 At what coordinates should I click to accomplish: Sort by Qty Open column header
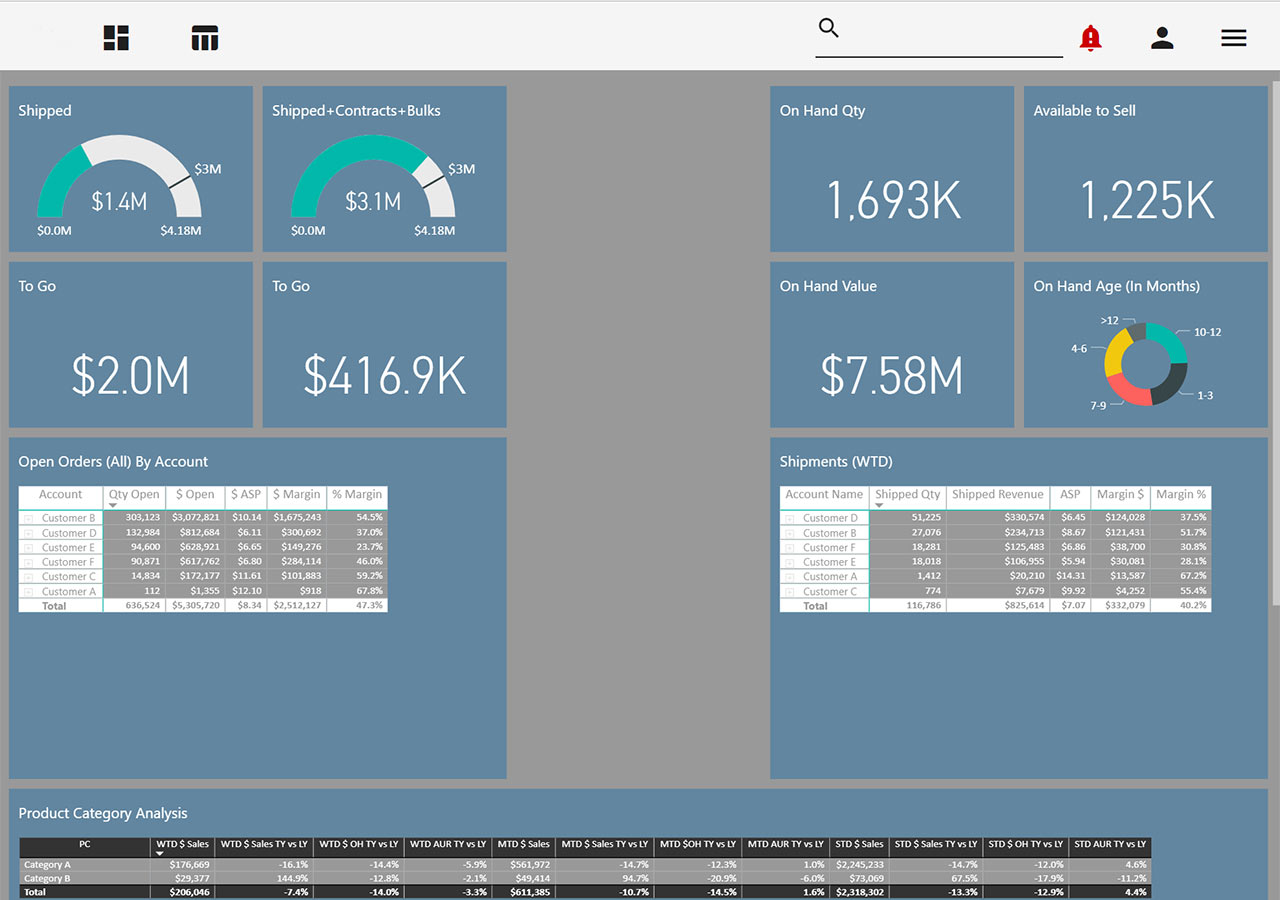pyautogui.click(x=133, y=494)
